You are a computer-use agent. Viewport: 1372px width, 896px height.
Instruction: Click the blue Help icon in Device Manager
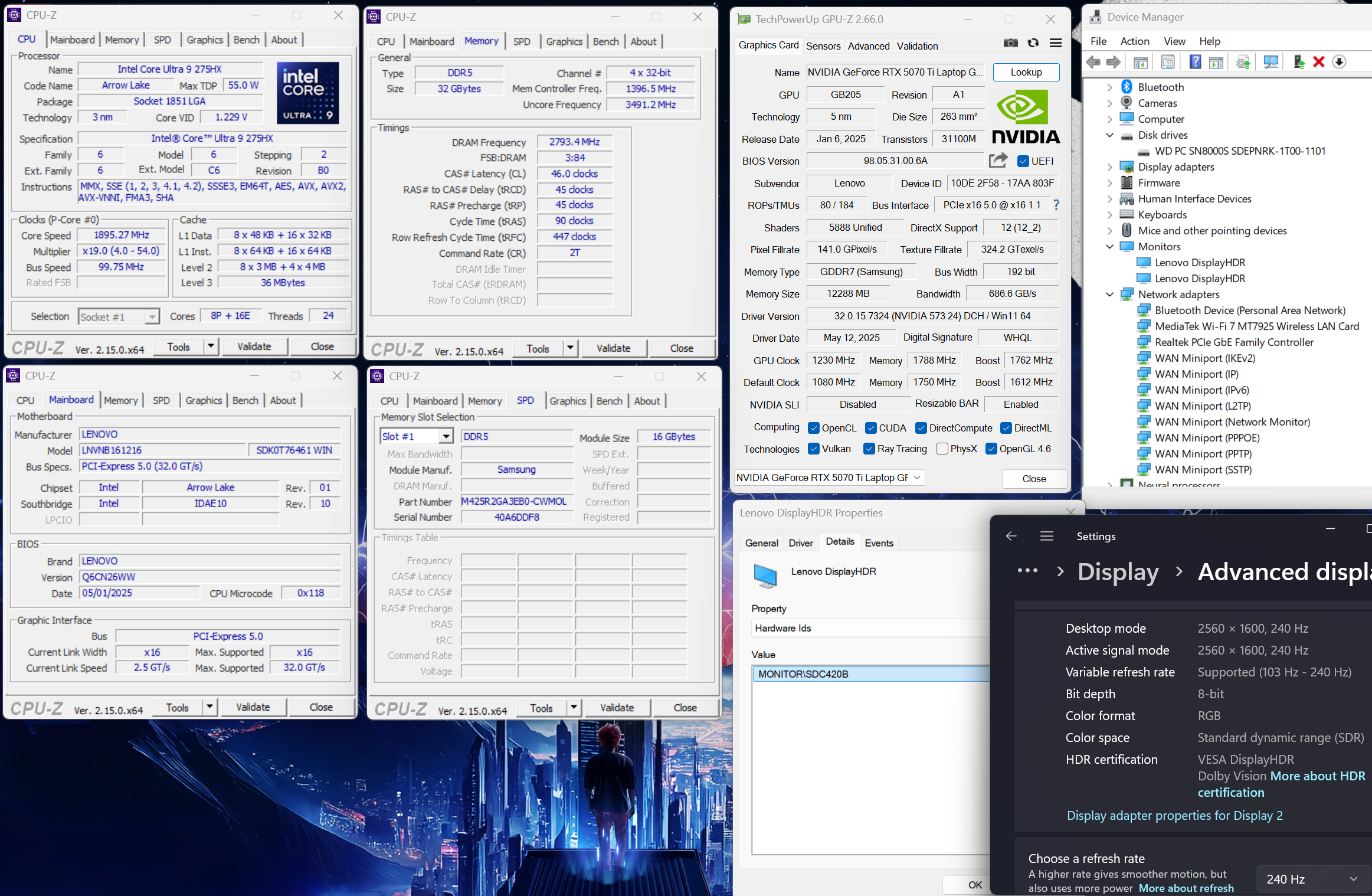(1195, 62)
